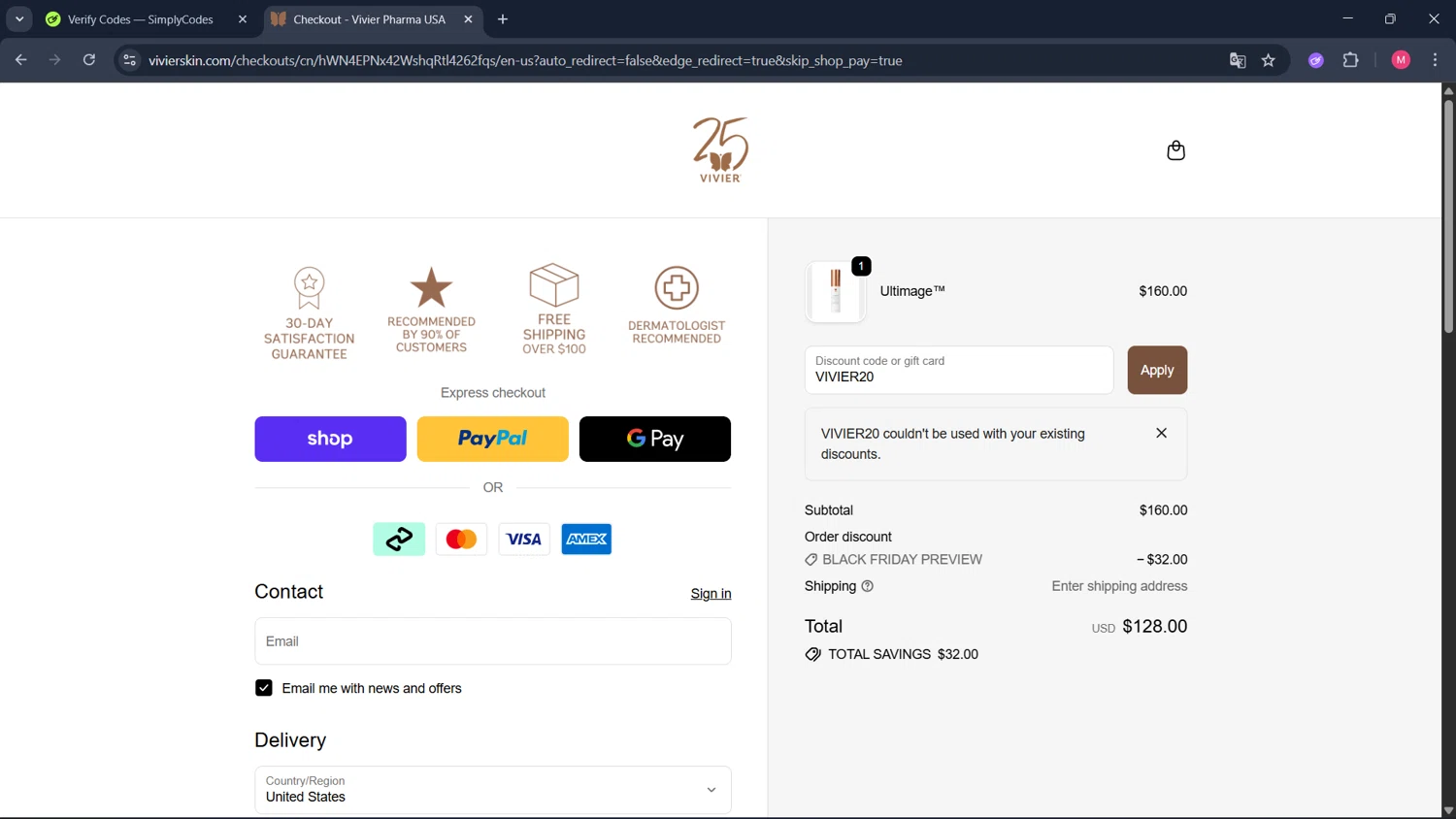Open the purple extension icon in toolbar
Viewport: 1456px width, 819px height.
pos(1316,60)
